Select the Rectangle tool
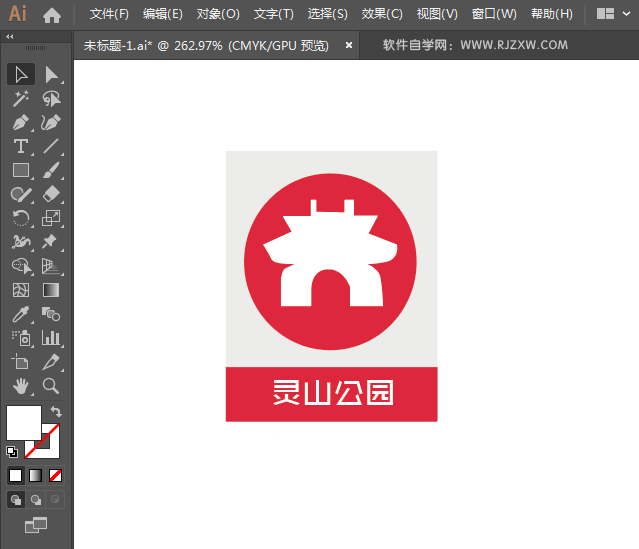The width and height of the screenshot is (639, 549). click(21, 170)
